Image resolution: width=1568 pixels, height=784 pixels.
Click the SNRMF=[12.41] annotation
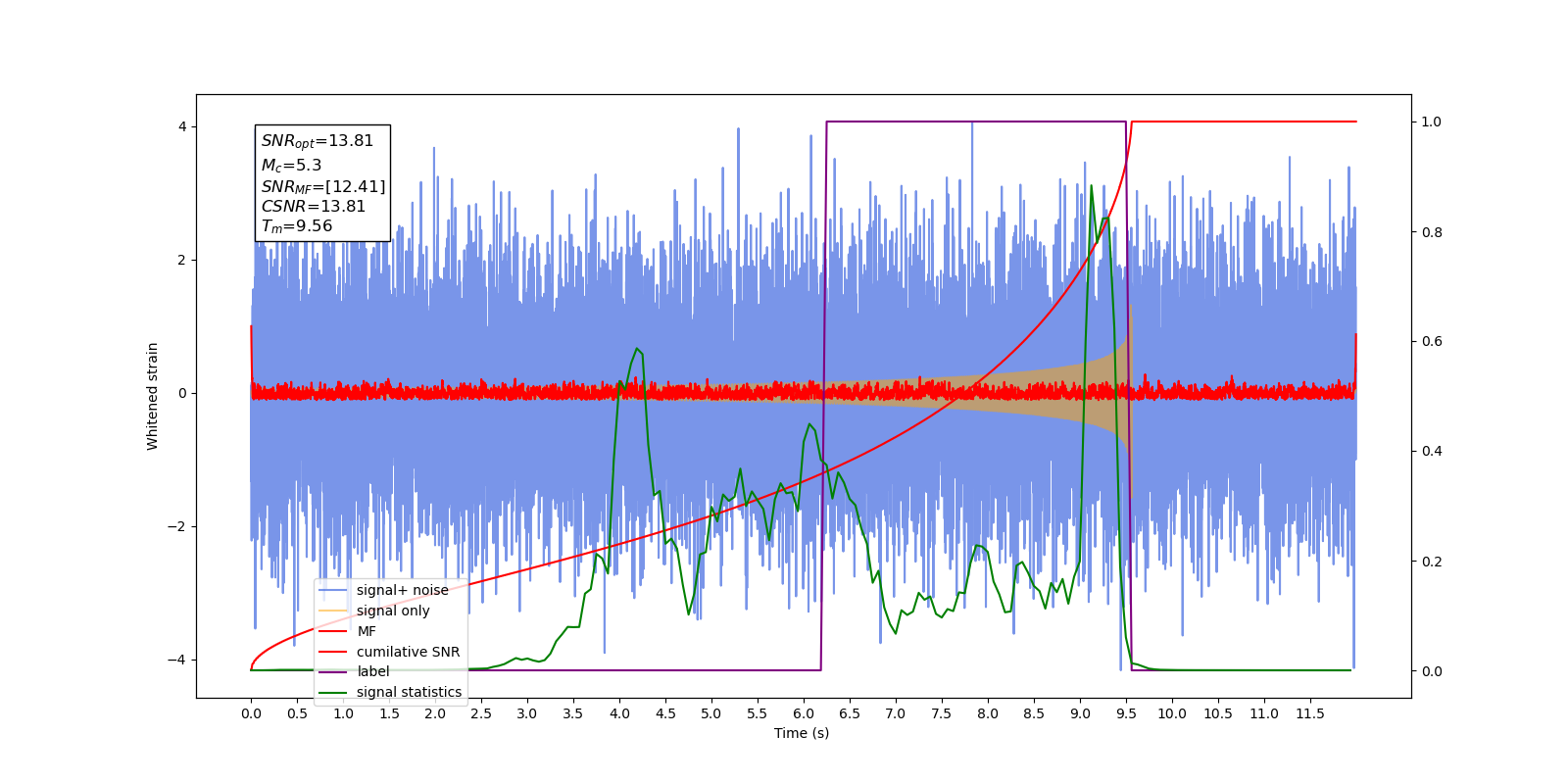click(x=323, y=186)
